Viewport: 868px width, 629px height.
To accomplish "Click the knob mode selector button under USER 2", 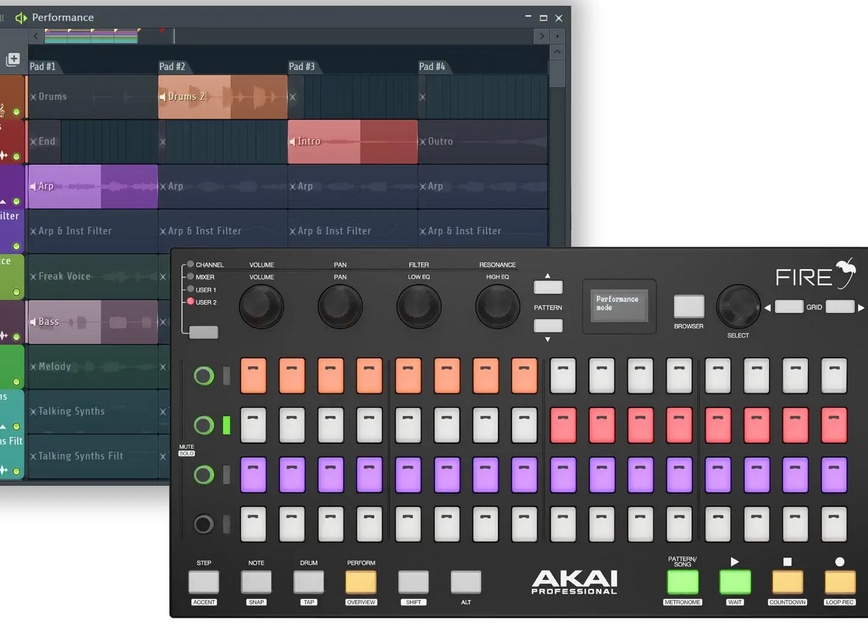I will (204, 332).
